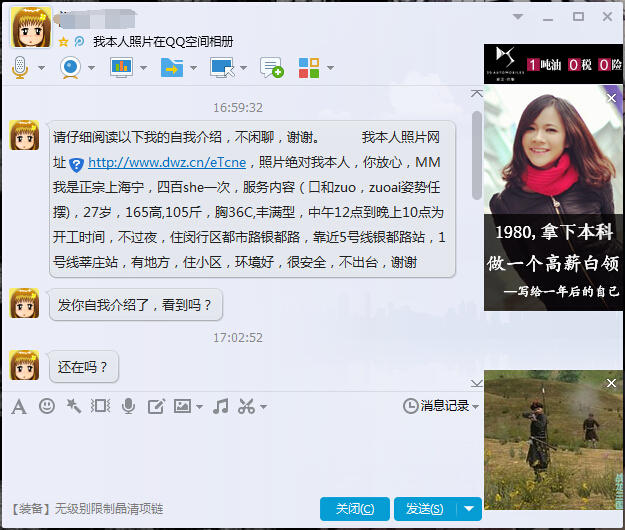This screenshot has width=625, height=530.
Task: Expand the send picture dropdown arrow
Action: [x=200, y=407]
